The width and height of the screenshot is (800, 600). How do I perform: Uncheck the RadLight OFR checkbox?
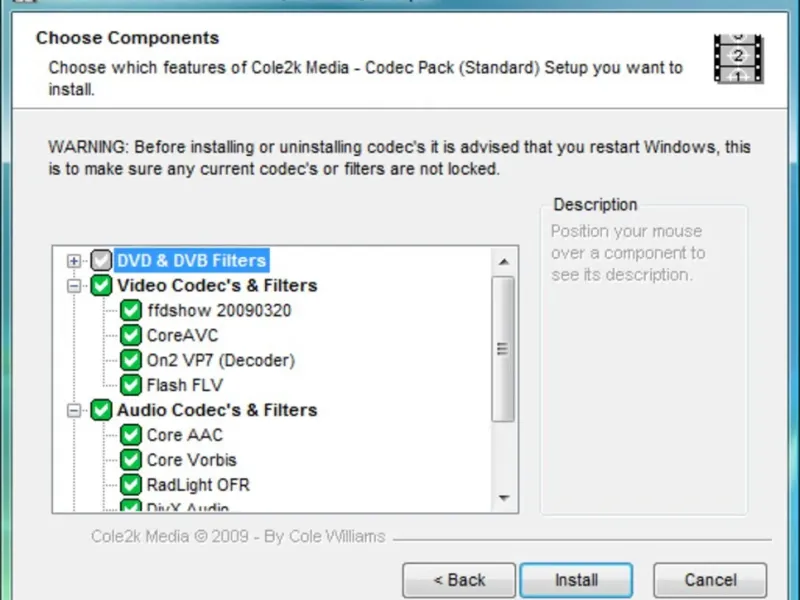pos(131,485)
